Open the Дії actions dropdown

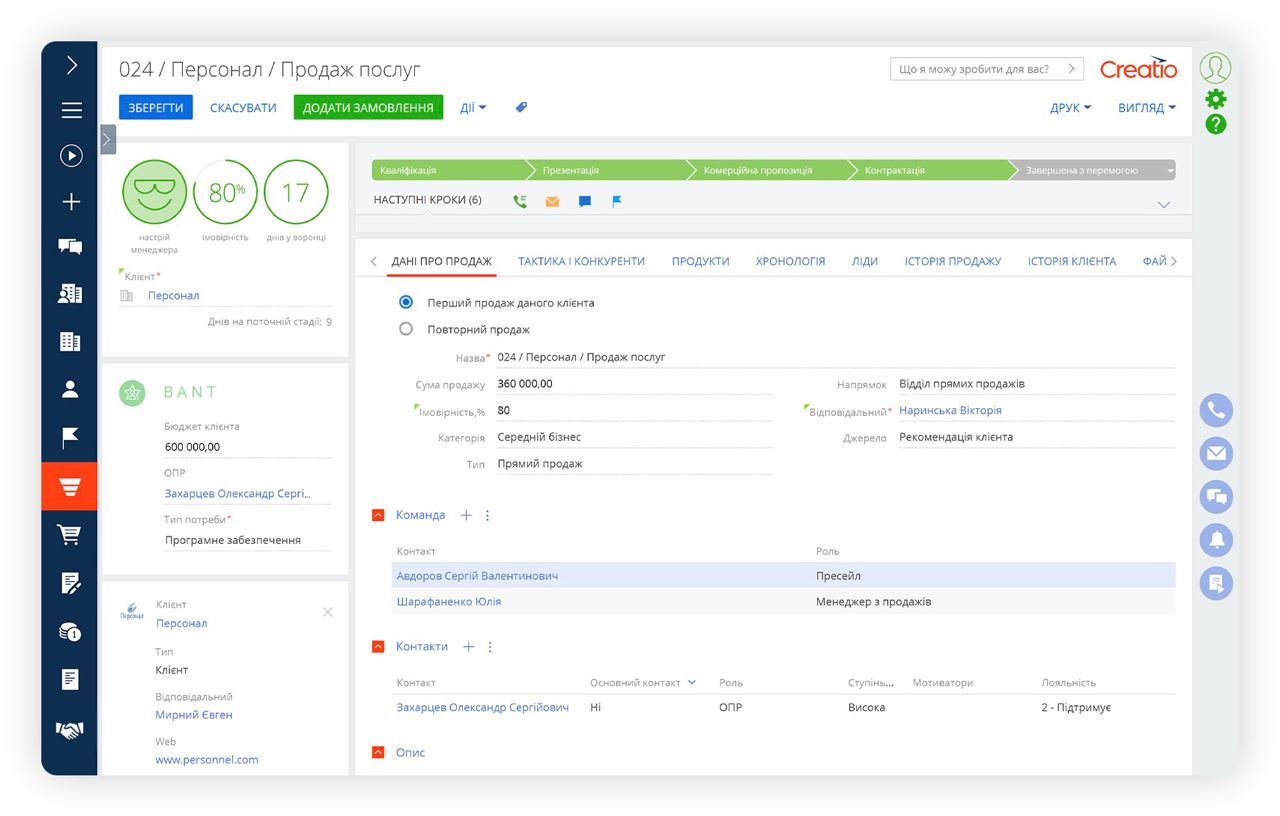pyautogui.click(x=473, y=107)
